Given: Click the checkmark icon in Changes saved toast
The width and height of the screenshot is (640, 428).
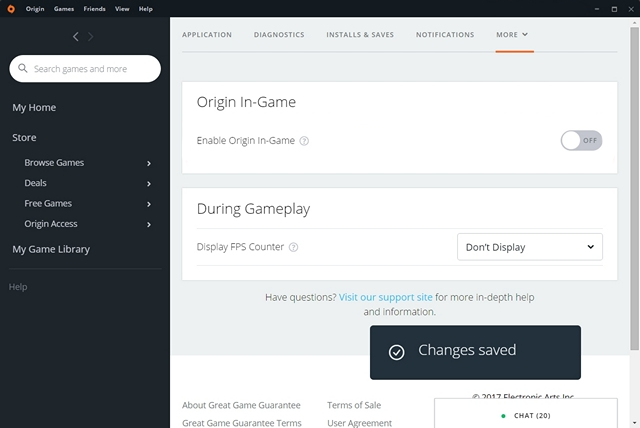Looking at the screenshot, I should (x=396, y=352).
